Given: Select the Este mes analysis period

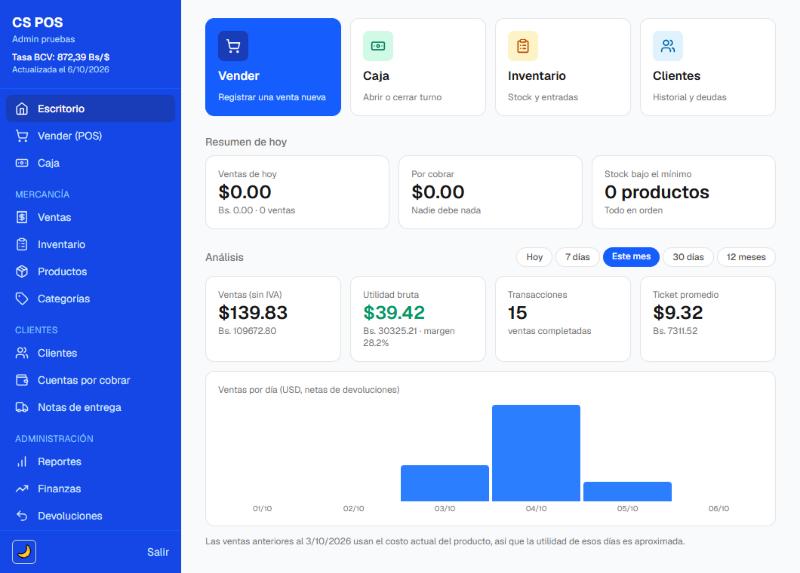Looking at the screenshot, I should coord(631,257).
